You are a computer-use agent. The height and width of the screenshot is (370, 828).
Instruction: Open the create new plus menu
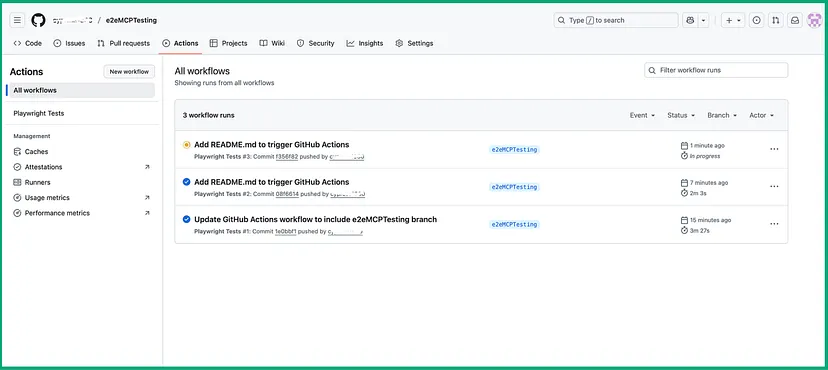[733, 21]
